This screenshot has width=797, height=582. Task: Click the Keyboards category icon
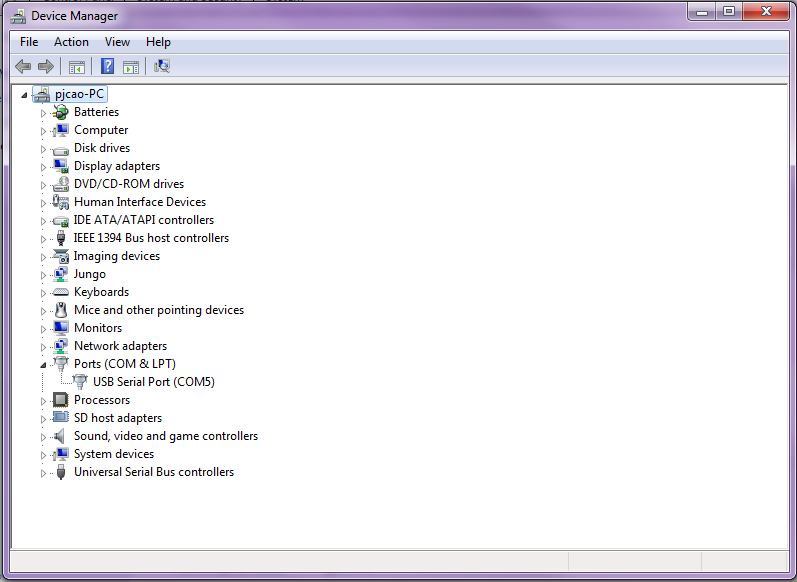60,292
